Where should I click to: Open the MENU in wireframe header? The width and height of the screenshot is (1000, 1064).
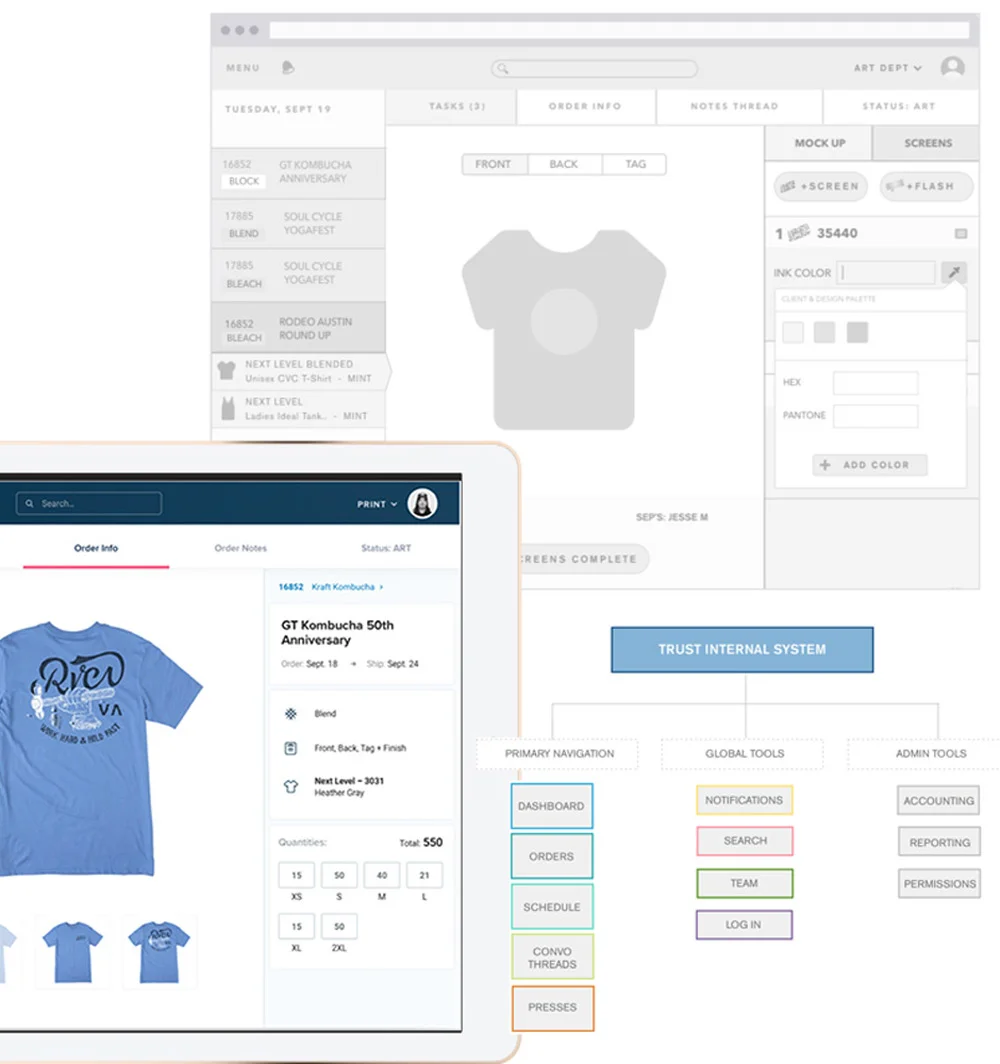(x=243, y=68)
